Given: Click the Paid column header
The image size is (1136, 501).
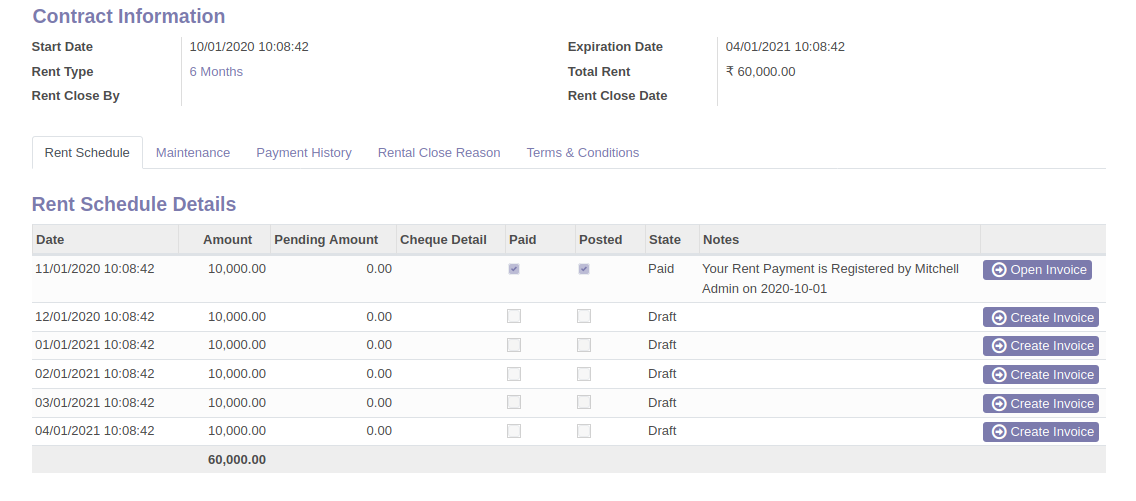Looking at the screenshot, I should (540, 240).
